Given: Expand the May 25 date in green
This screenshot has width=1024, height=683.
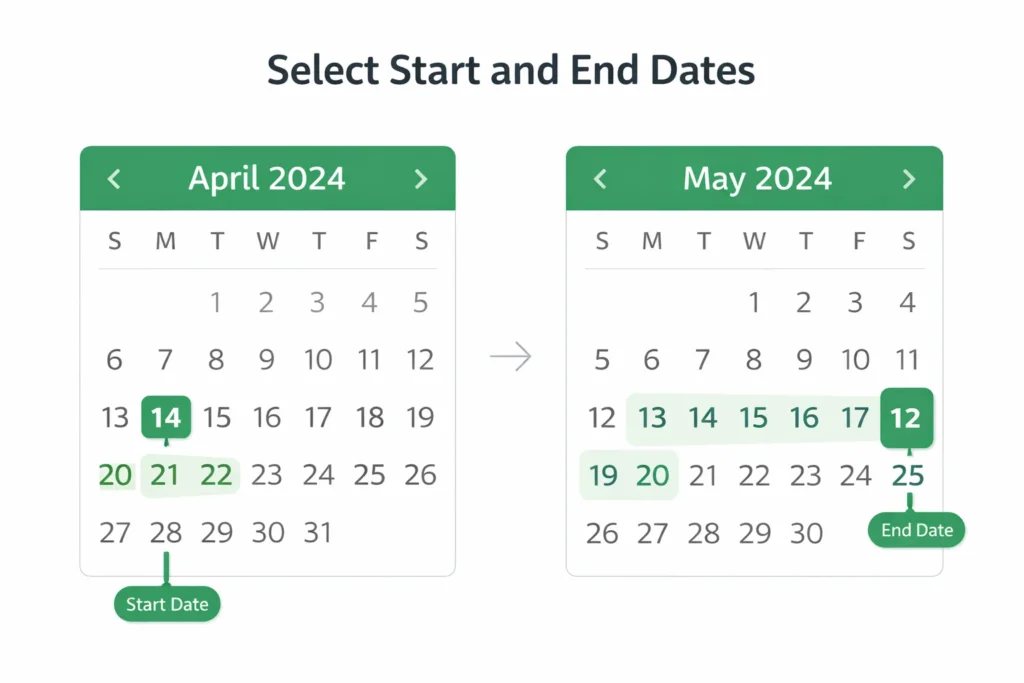Looking at the screenshot, I should tap(907, 475).
